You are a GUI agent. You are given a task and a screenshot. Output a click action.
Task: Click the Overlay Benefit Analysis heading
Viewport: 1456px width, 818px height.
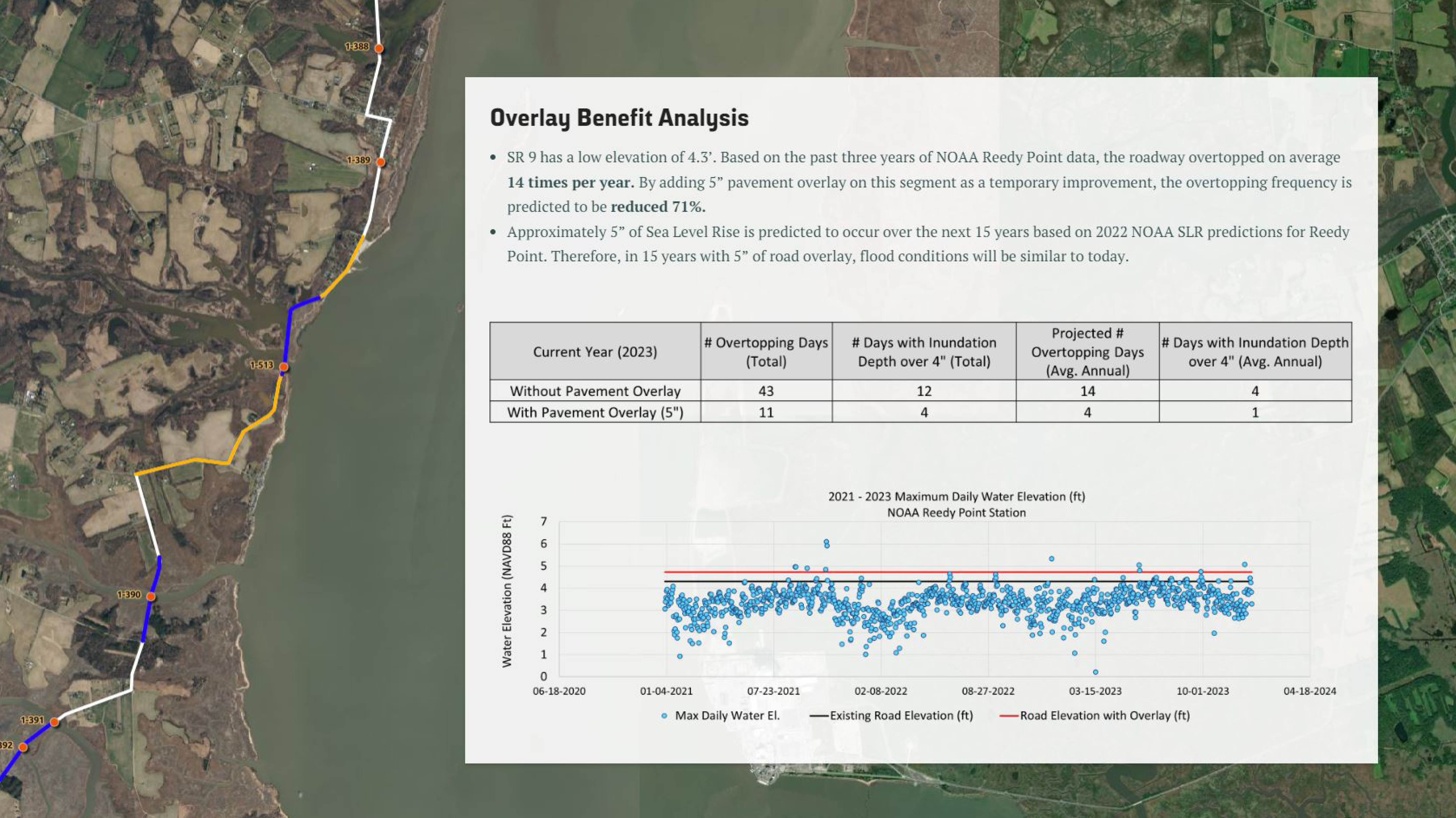coord(619,118)
